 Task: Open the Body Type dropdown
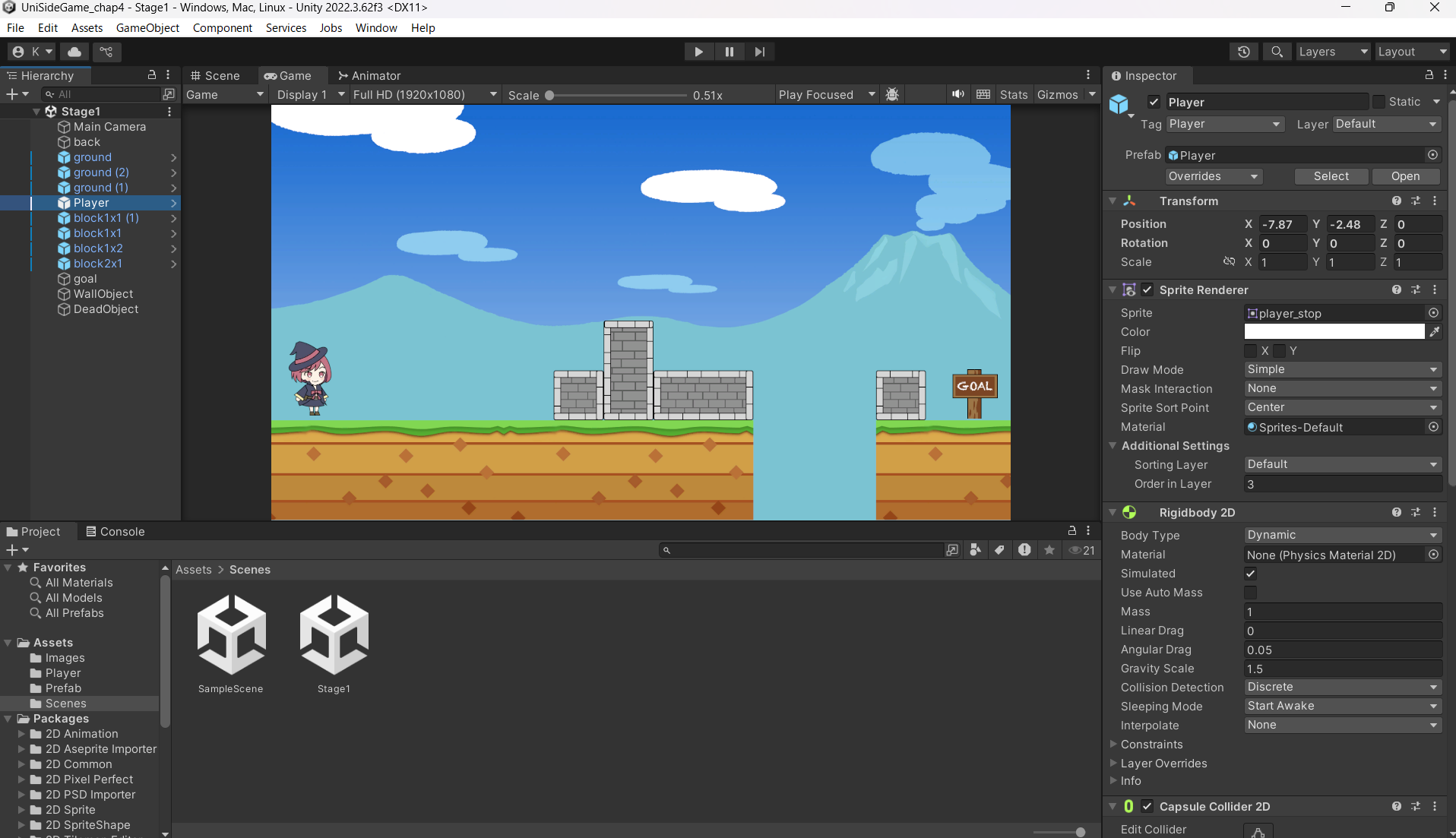(x=1342, y=535)
